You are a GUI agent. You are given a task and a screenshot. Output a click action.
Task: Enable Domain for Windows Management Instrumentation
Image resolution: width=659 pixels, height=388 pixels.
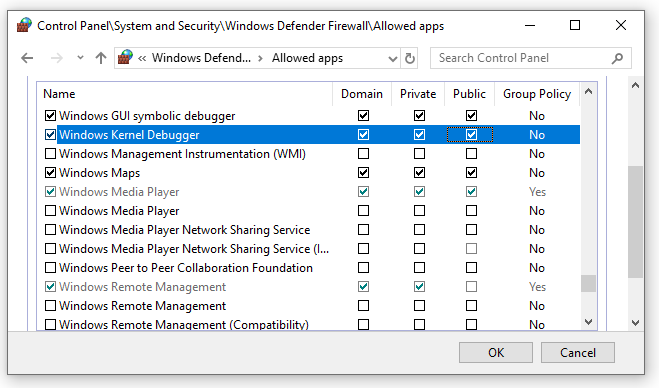point(364,153)
